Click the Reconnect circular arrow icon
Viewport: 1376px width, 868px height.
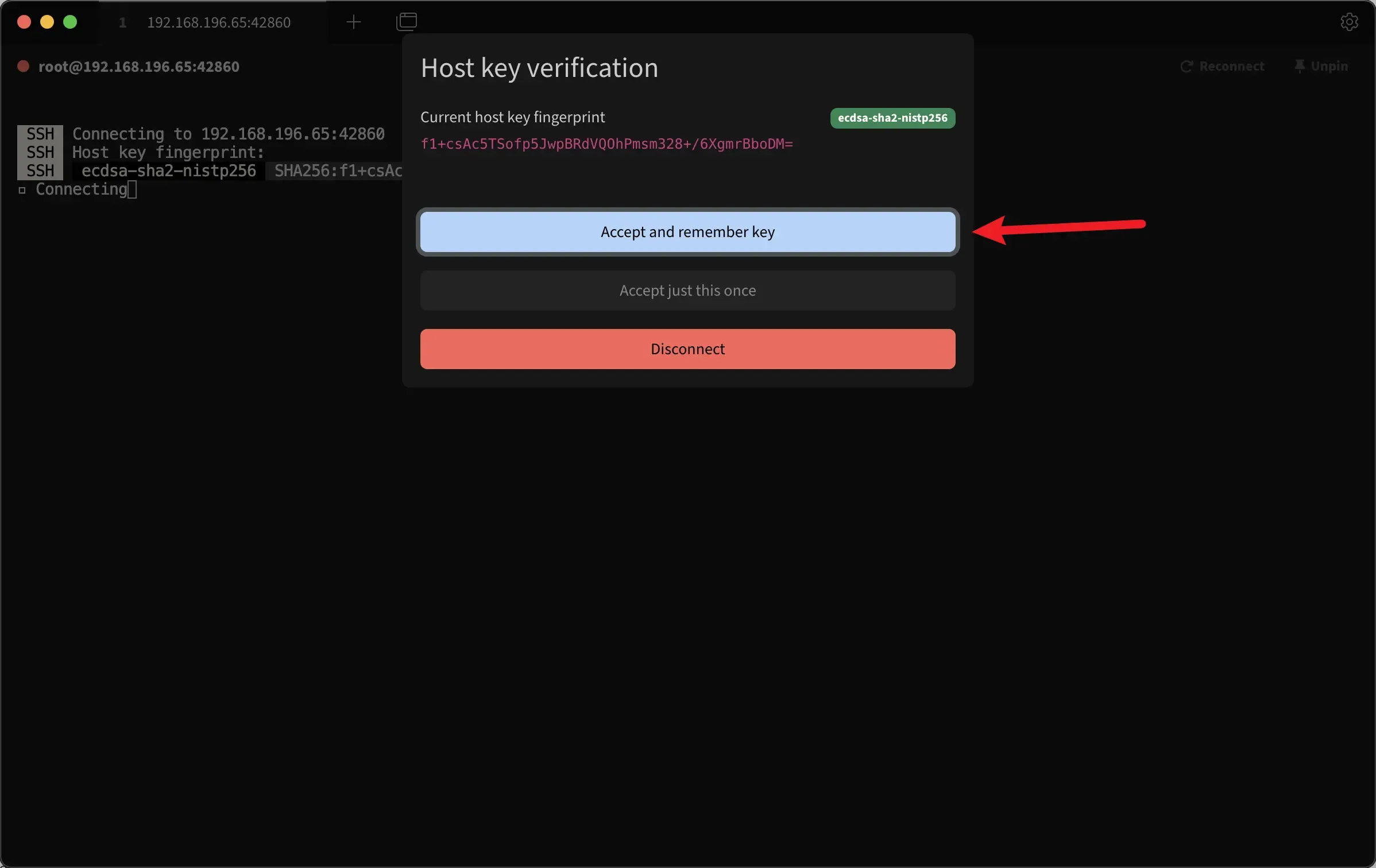click(1186, 67)
